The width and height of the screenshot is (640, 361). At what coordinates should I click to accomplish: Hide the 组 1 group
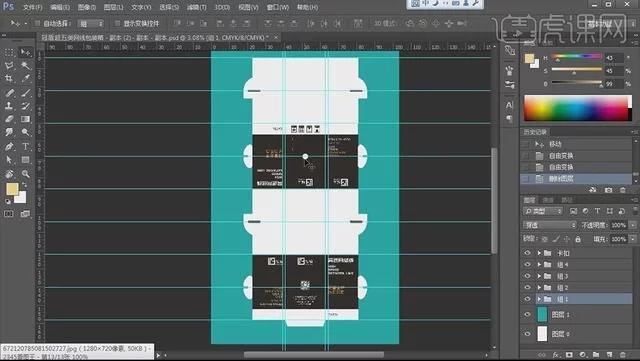pyautogui.click(x=527, y=299)
